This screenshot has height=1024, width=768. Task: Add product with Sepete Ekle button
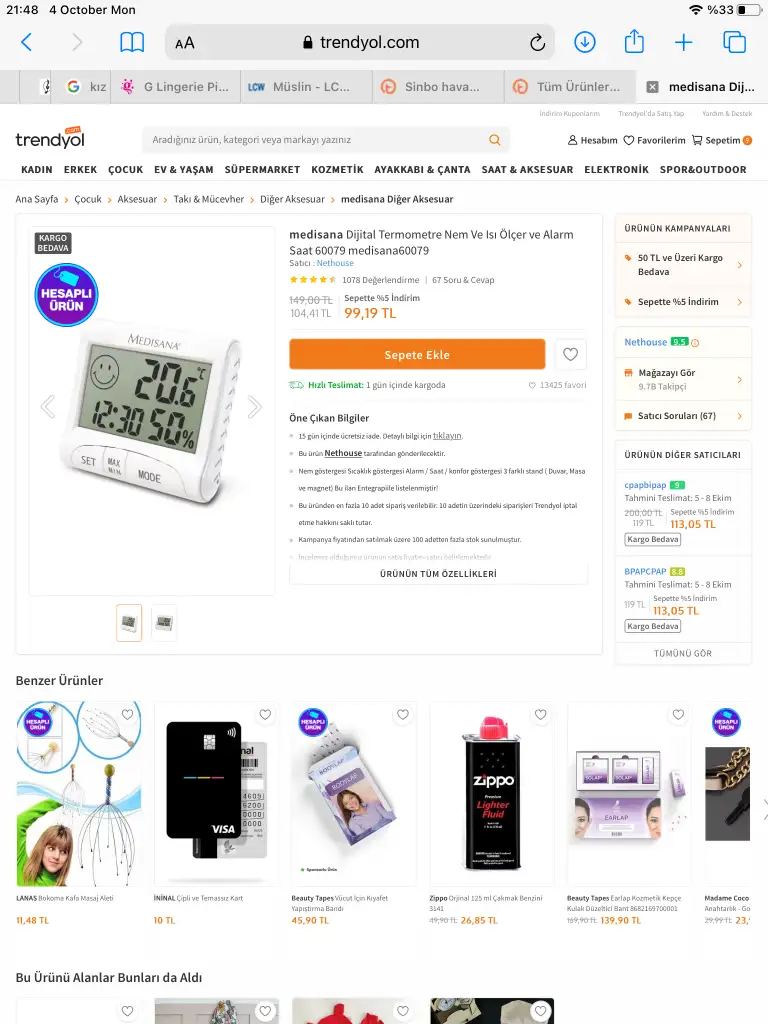click(x=417, y=355)
